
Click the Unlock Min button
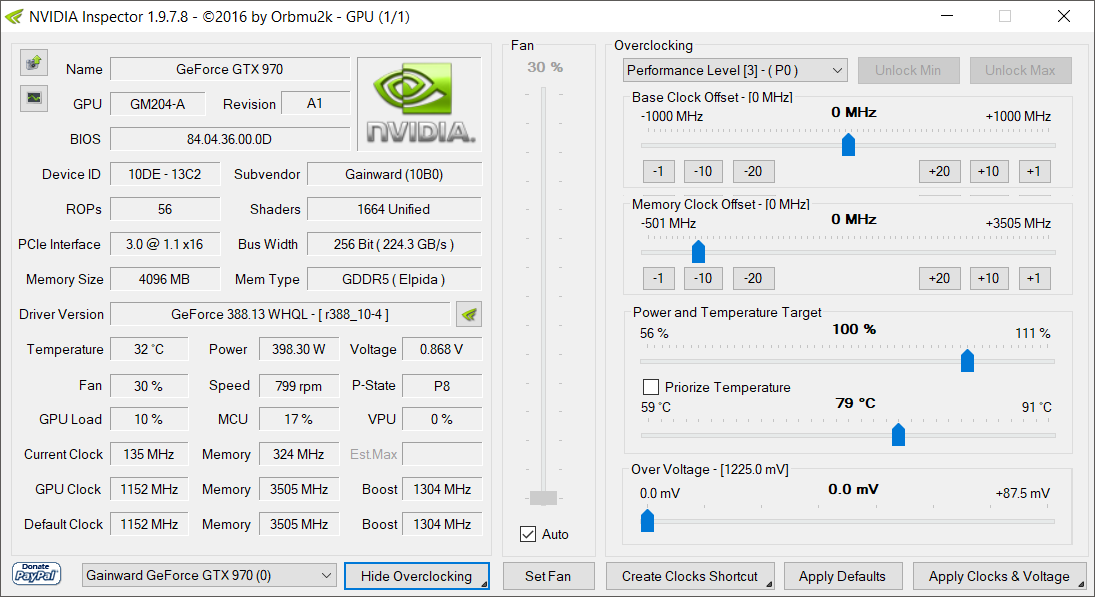click(x=908, y=71)
